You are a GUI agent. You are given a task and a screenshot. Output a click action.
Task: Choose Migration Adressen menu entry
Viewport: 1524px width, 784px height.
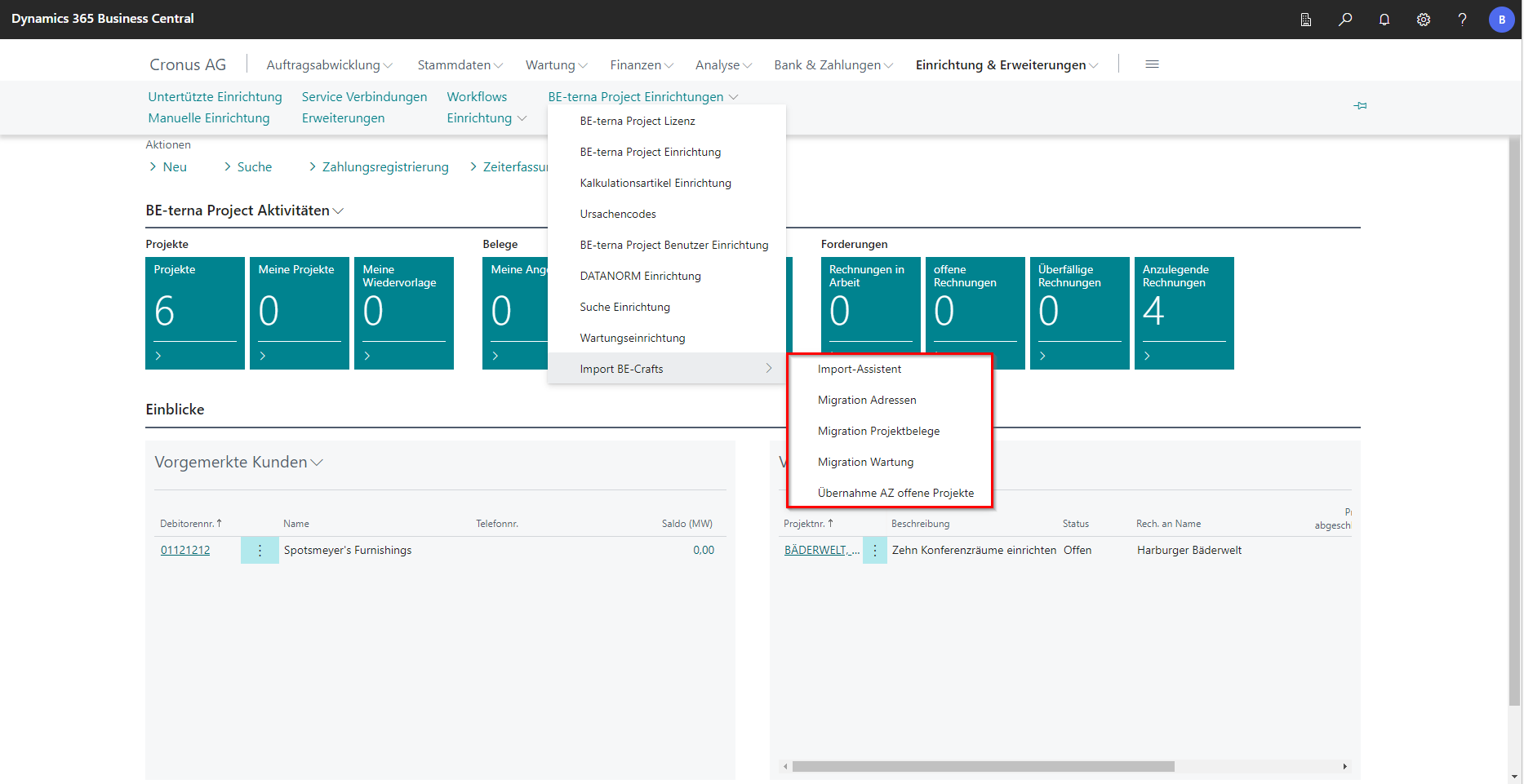click(x=866, y=401)
